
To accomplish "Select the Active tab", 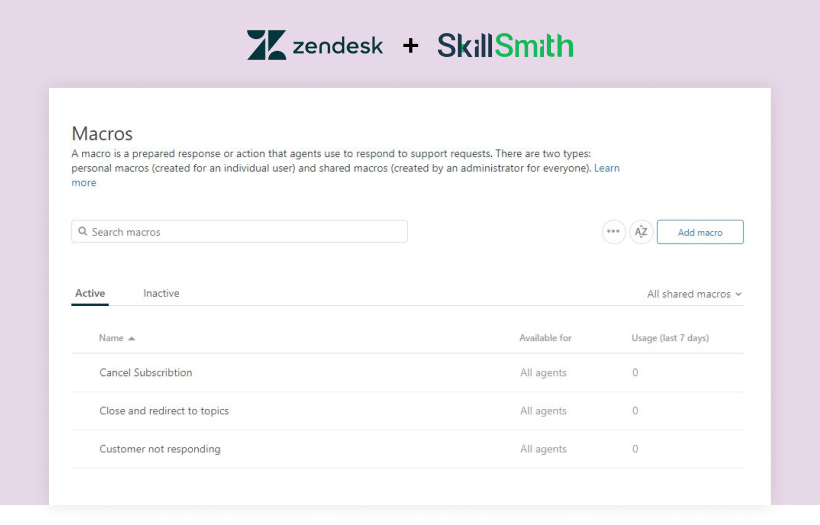I will pos(90,293).
